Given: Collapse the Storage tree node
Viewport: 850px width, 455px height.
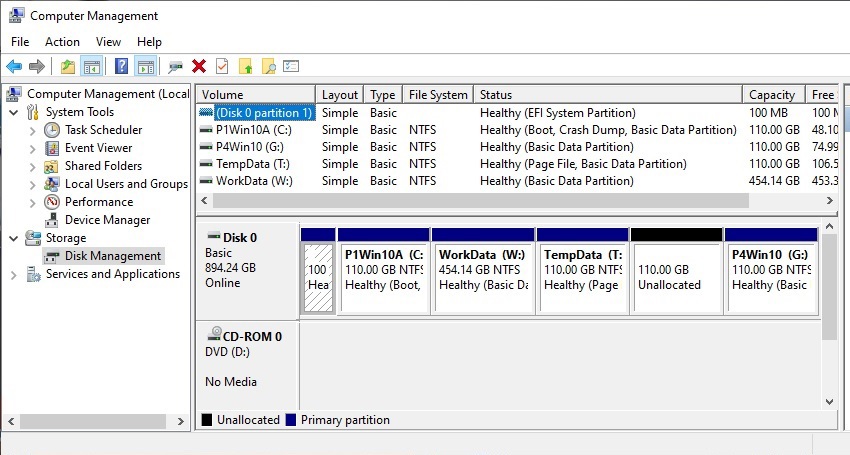Looking at the screenshot, I should coord(14,238).
